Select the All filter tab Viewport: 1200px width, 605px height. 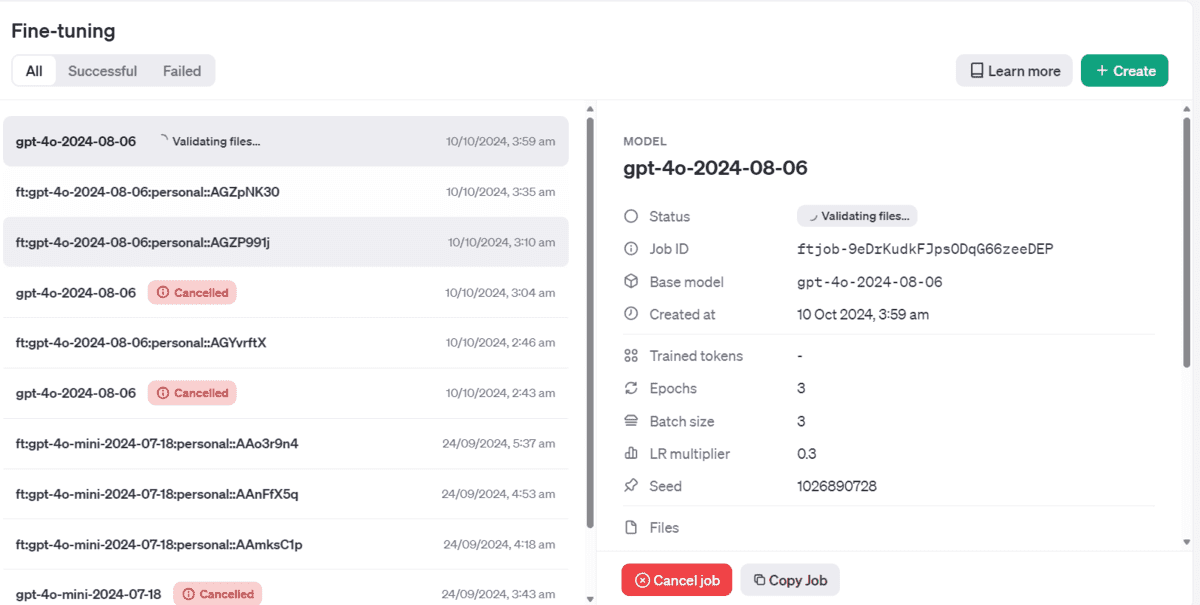[34, 71]
